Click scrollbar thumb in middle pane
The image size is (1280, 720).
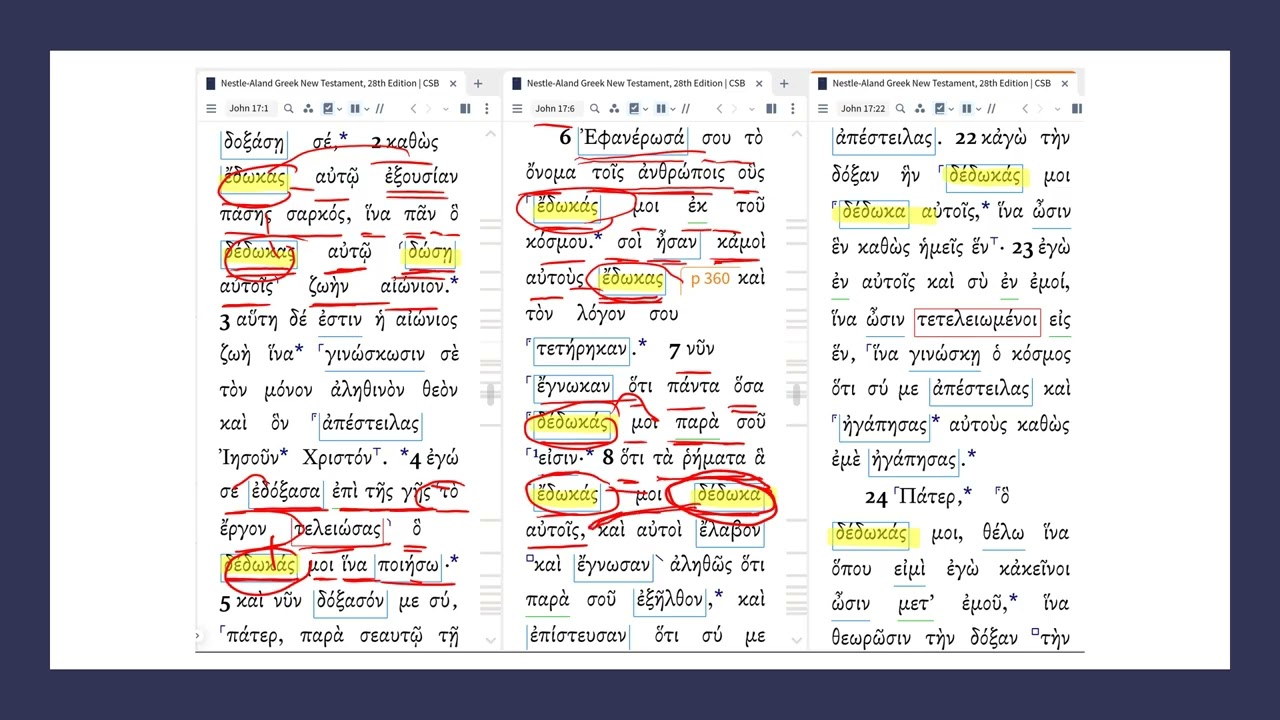[797, 395]
